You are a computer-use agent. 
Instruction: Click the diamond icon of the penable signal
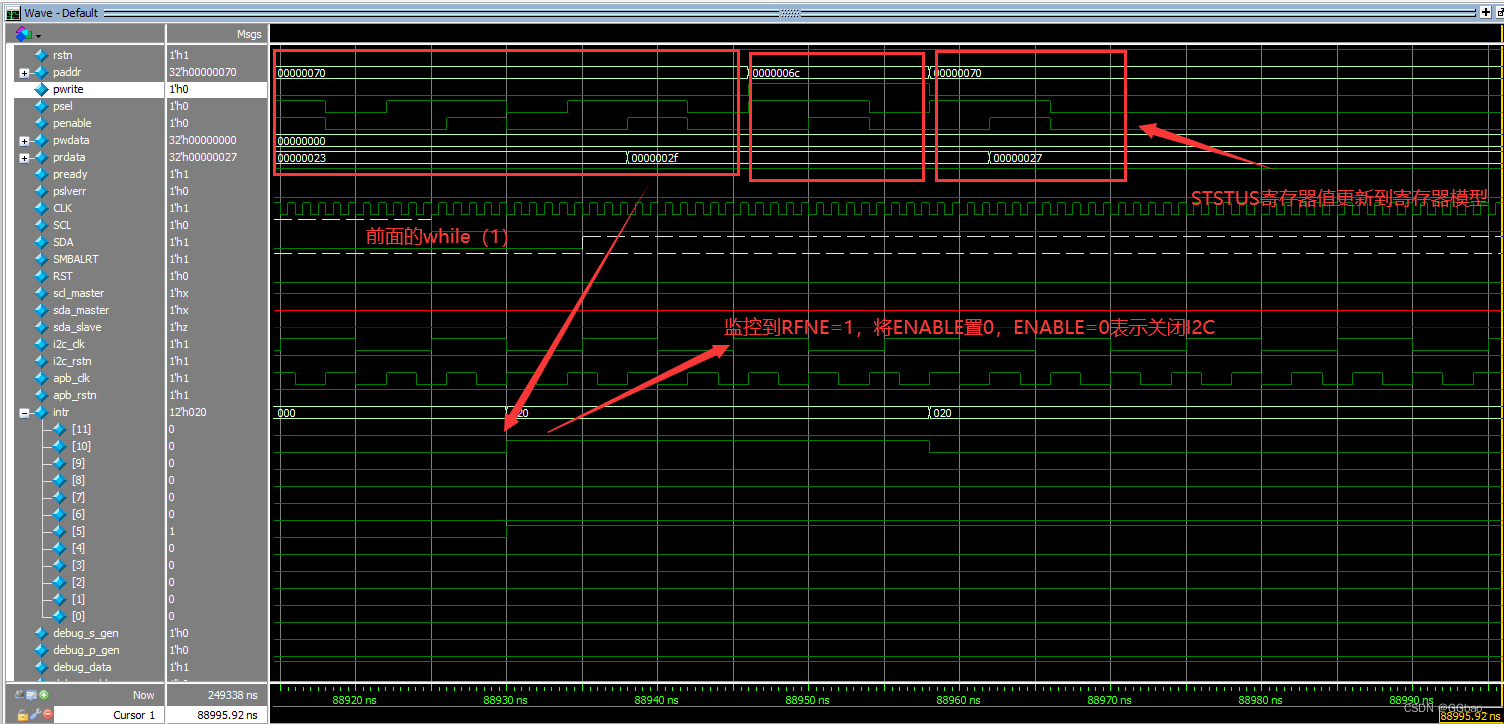click(41, 123)
